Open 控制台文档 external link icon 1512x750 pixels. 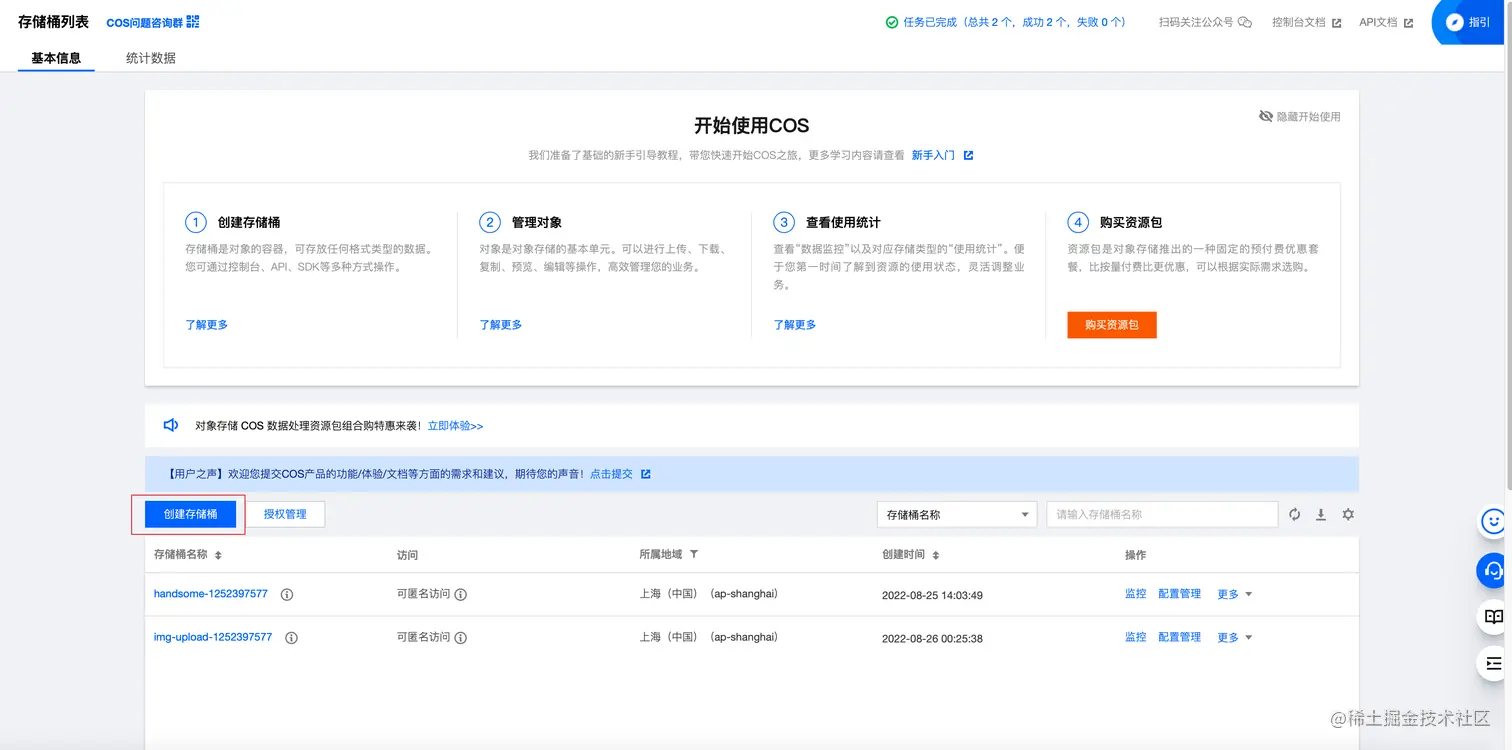[1336, 22]
